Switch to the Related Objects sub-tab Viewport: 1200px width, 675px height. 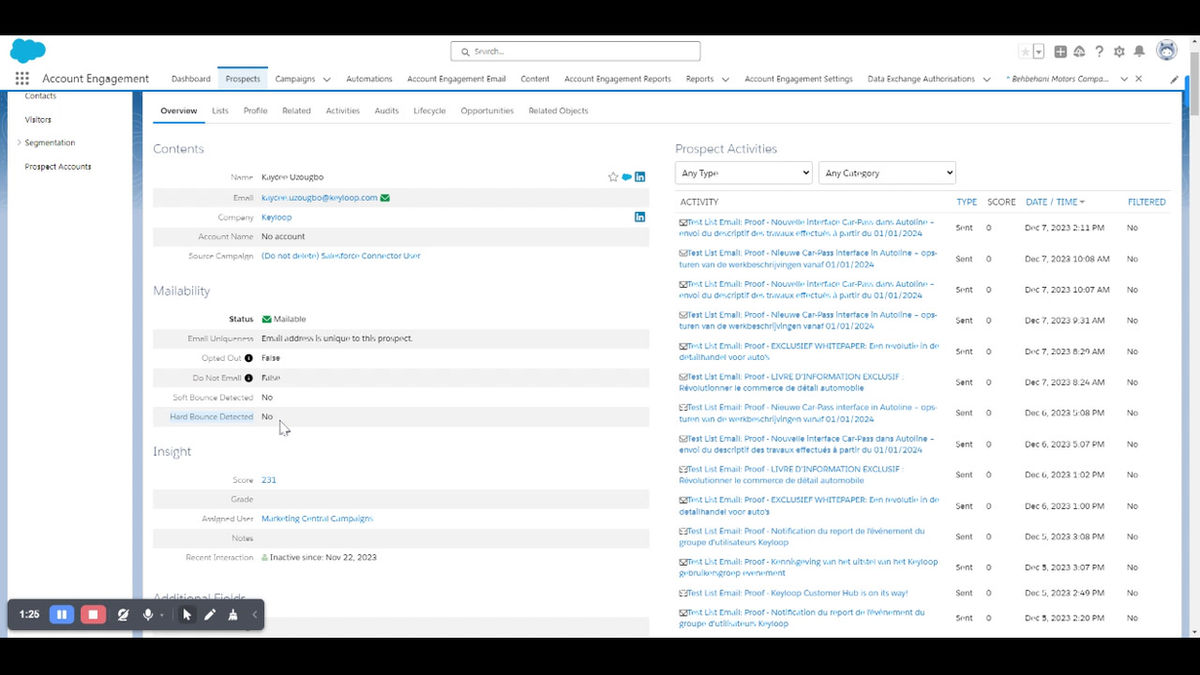click(558, 111)
